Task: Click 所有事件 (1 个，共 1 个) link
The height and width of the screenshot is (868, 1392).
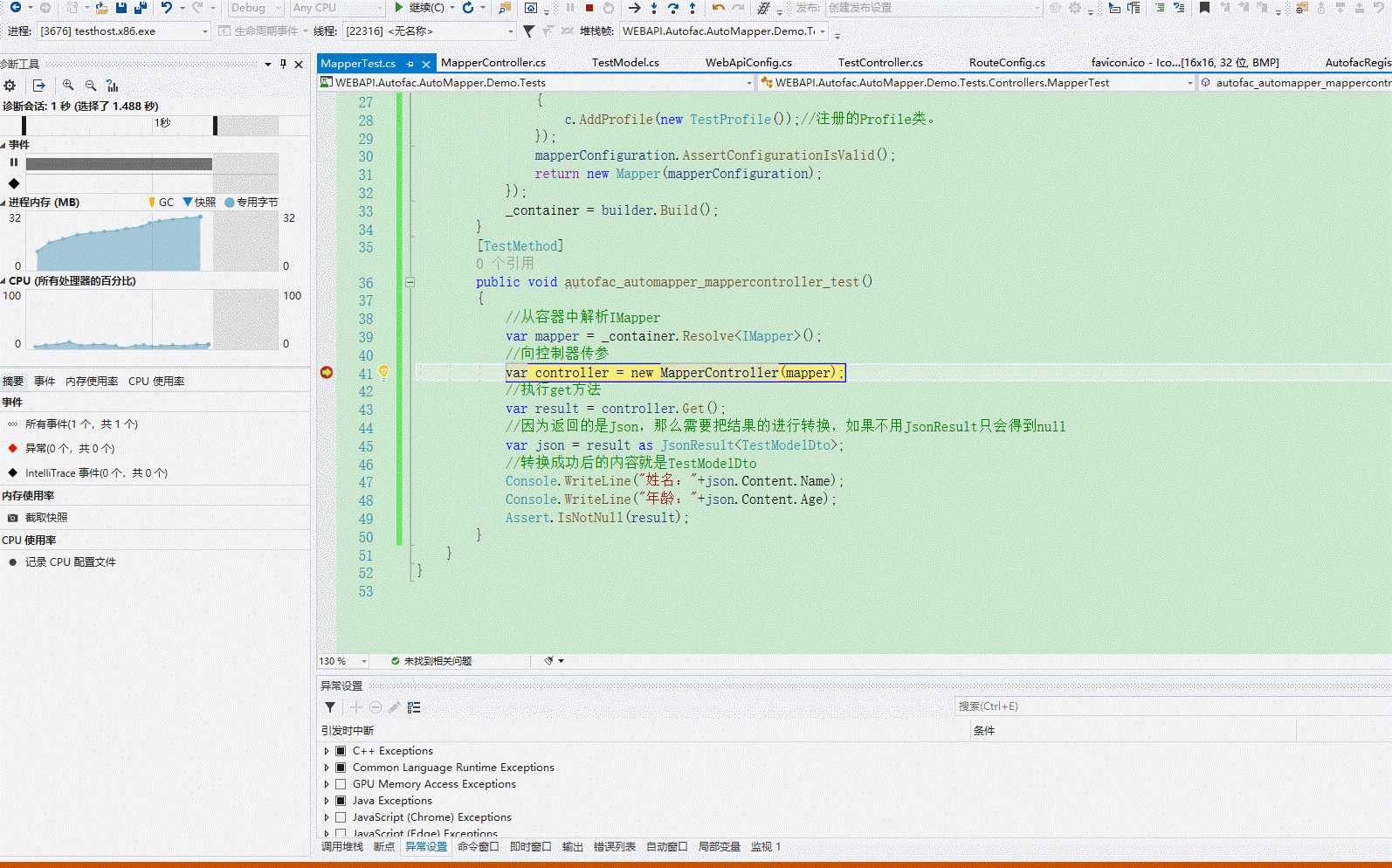Action: [81, 424]
